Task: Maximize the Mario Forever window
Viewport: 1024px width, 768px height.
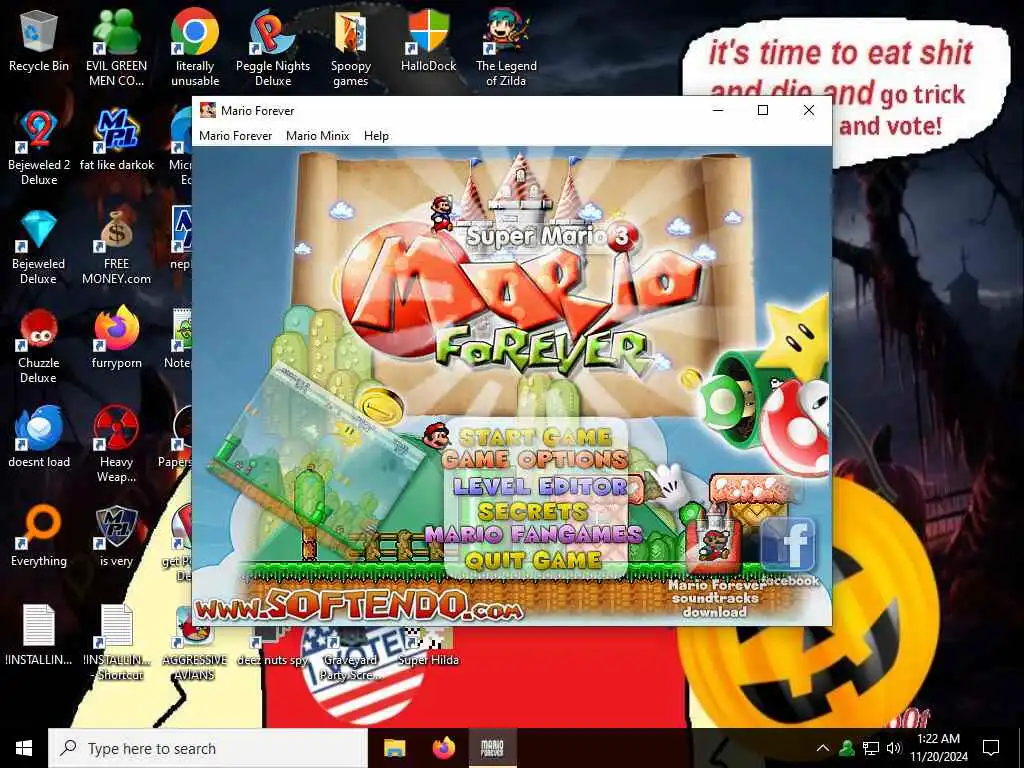Action: point(763,110)
